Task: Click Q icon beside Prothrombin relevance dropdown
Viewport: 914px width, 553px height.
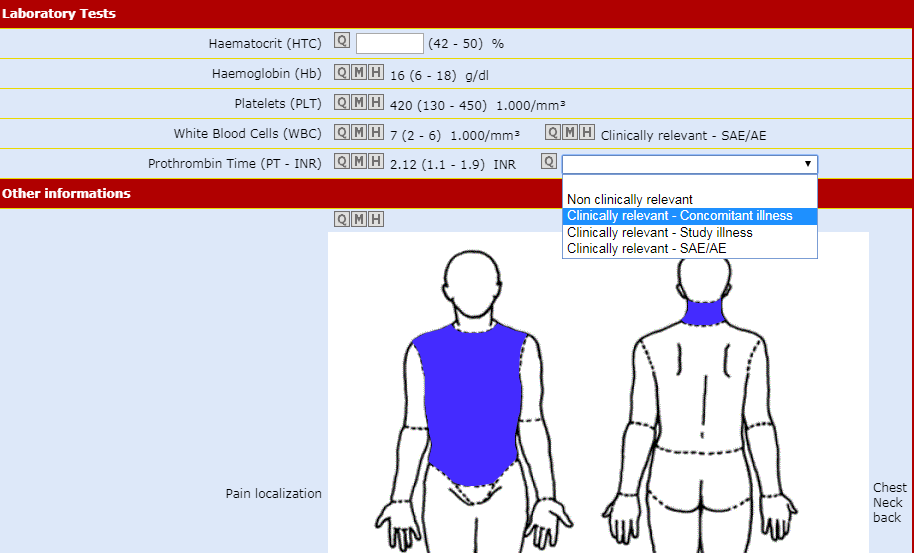Action: [x=549, y=161]
